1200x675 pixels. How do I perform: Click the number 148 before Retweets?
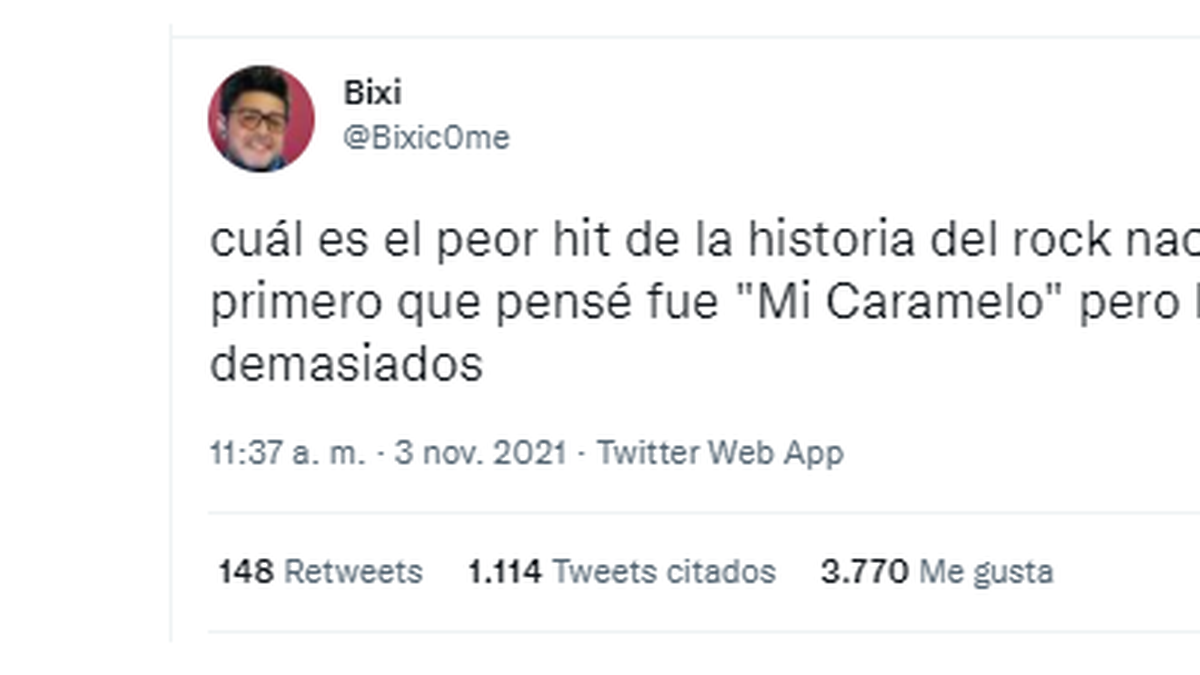point(246,572)
